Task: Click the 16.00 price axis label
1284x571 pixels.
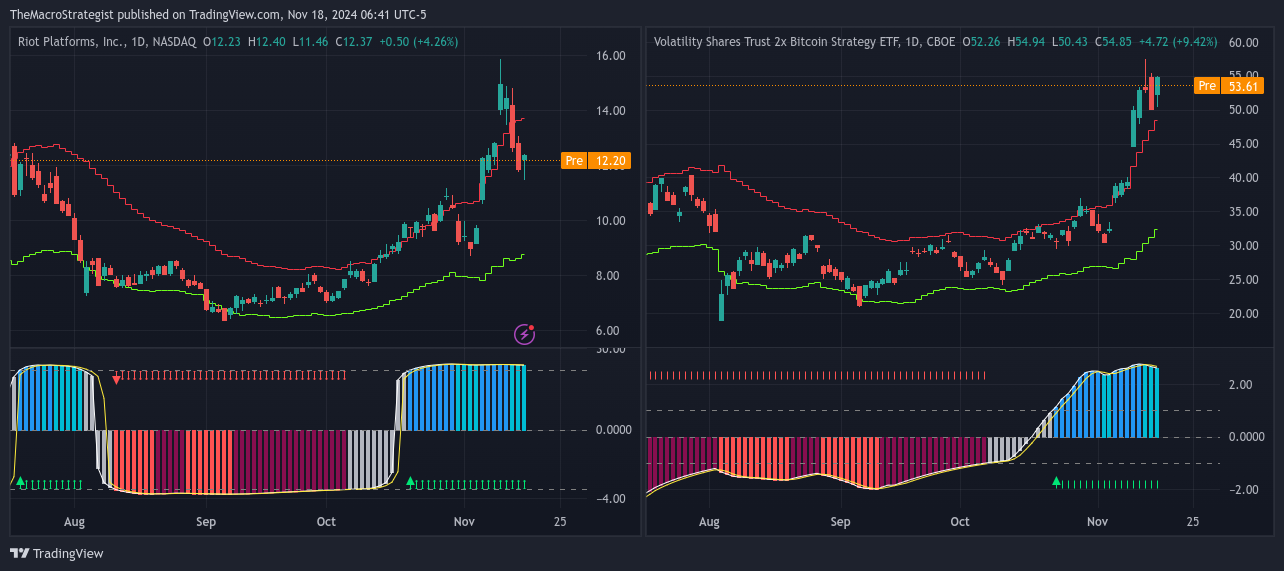Action: [610, 56]
